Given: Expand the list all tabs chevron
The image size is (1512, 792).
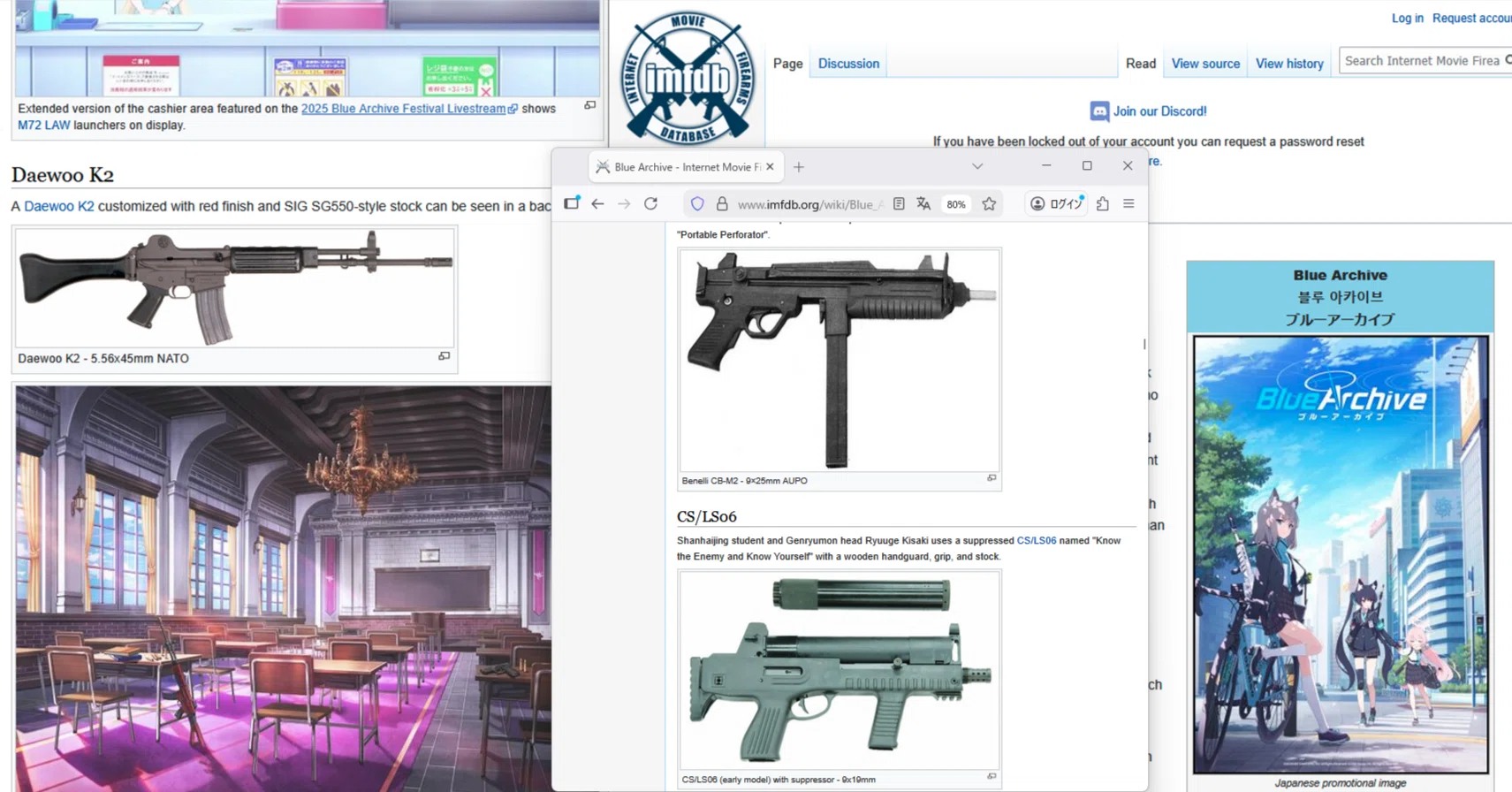Looking at the screenshot, I should 977,166.
